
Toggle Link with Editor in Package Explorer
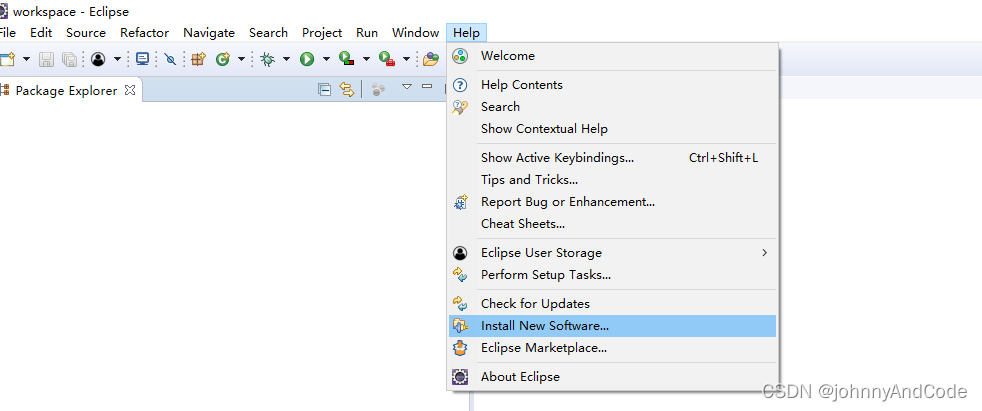[346, 90]
